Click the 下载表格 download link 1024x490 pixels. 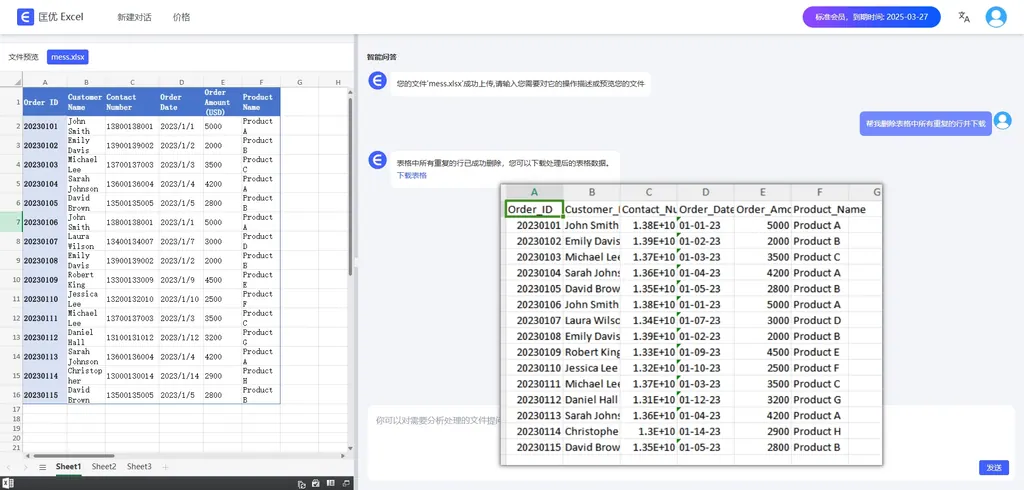click(x=411, y=175)
